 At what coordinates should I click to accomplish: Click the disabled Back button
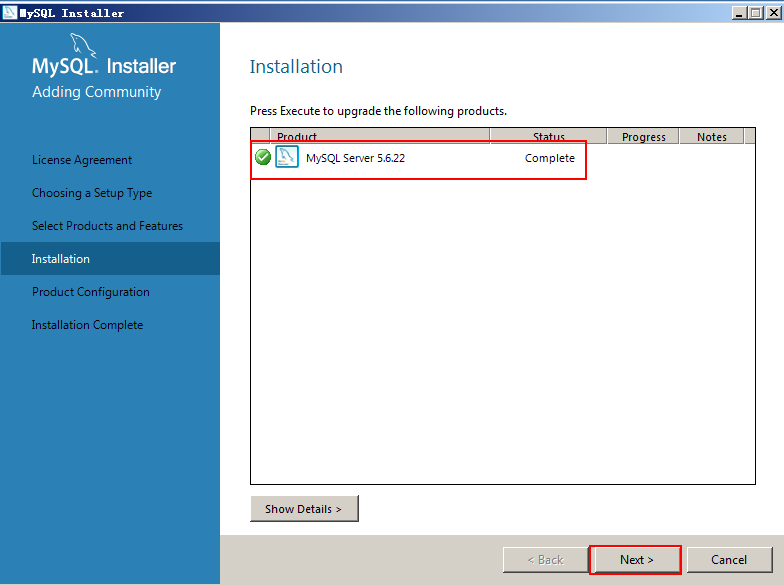(x=546, y=560)
